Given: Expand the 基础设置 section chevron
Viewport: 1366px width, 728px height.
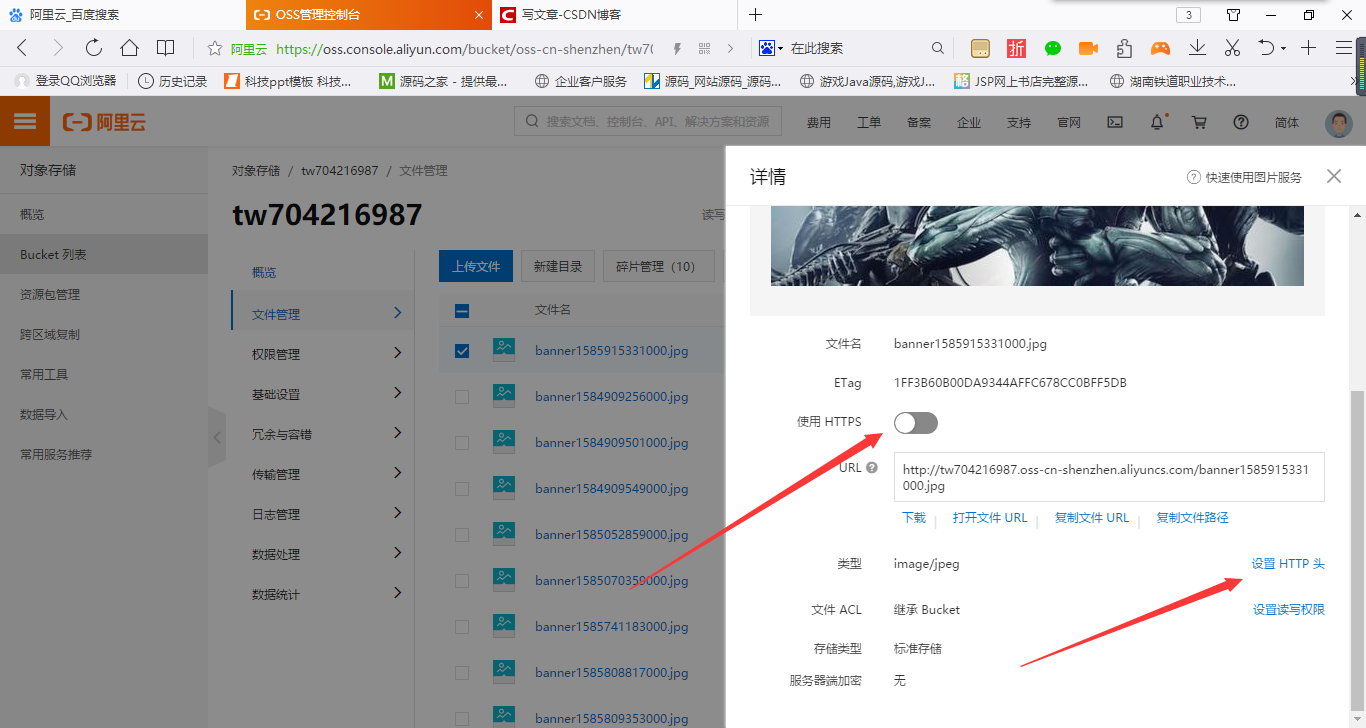Looking at the screenshot, I should 397,393.
